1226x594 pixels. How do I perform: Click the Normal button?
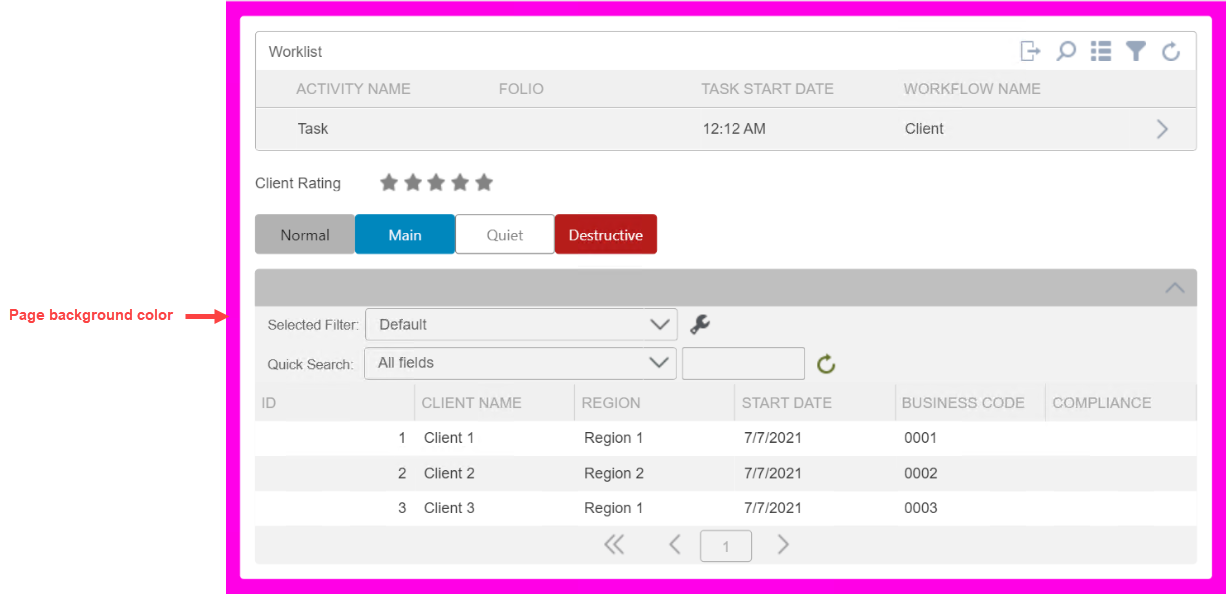coord(305,235)
